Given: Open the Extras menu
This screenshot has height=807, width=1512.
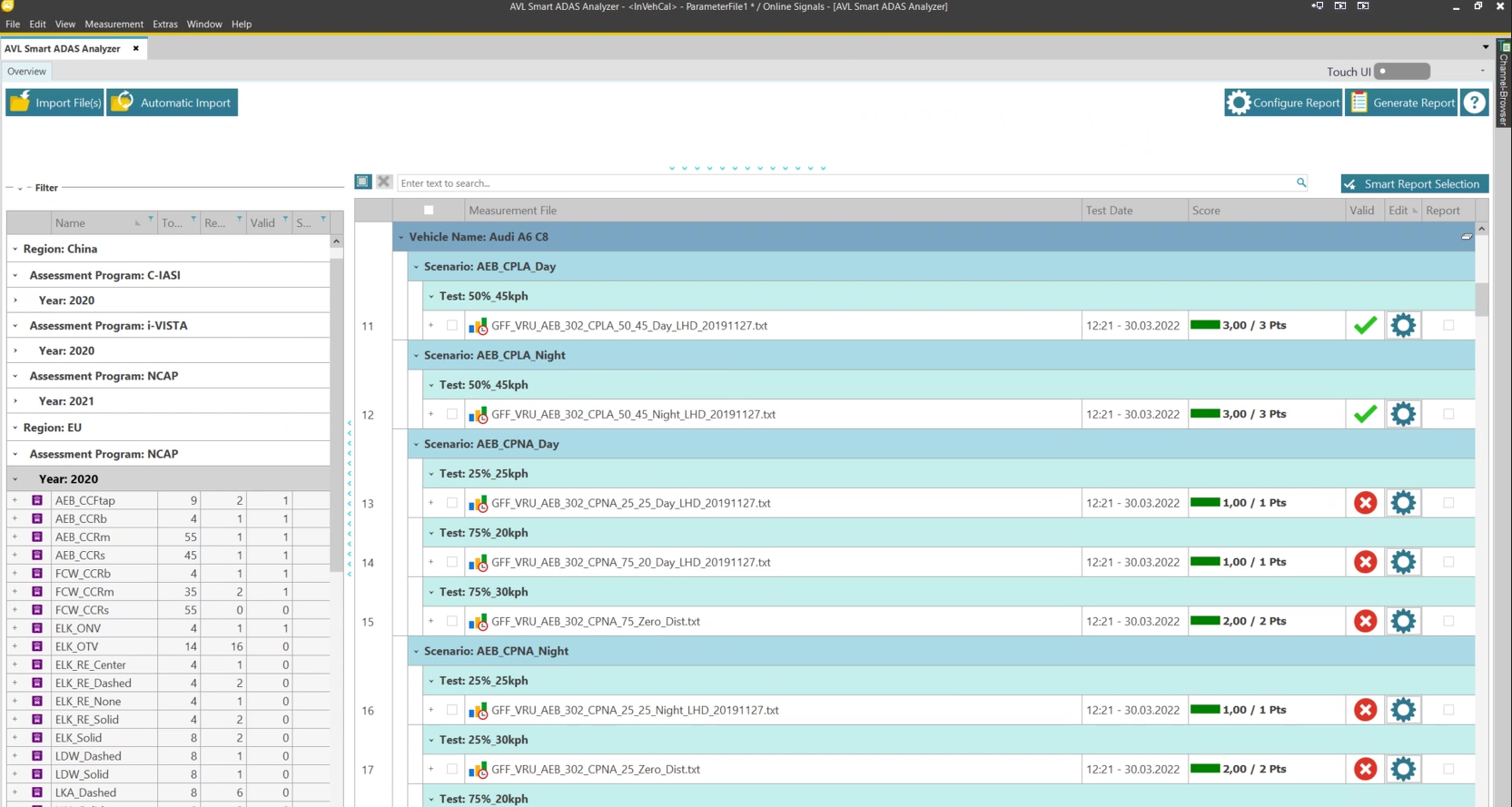Looking at the screenshot, I should tap(165, 24).
